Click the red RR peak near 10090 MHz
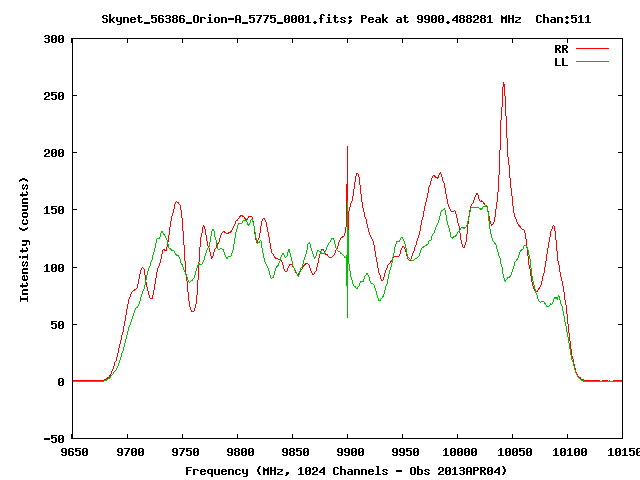This screenshot has height=480, width=640. [x=553, y=226]
